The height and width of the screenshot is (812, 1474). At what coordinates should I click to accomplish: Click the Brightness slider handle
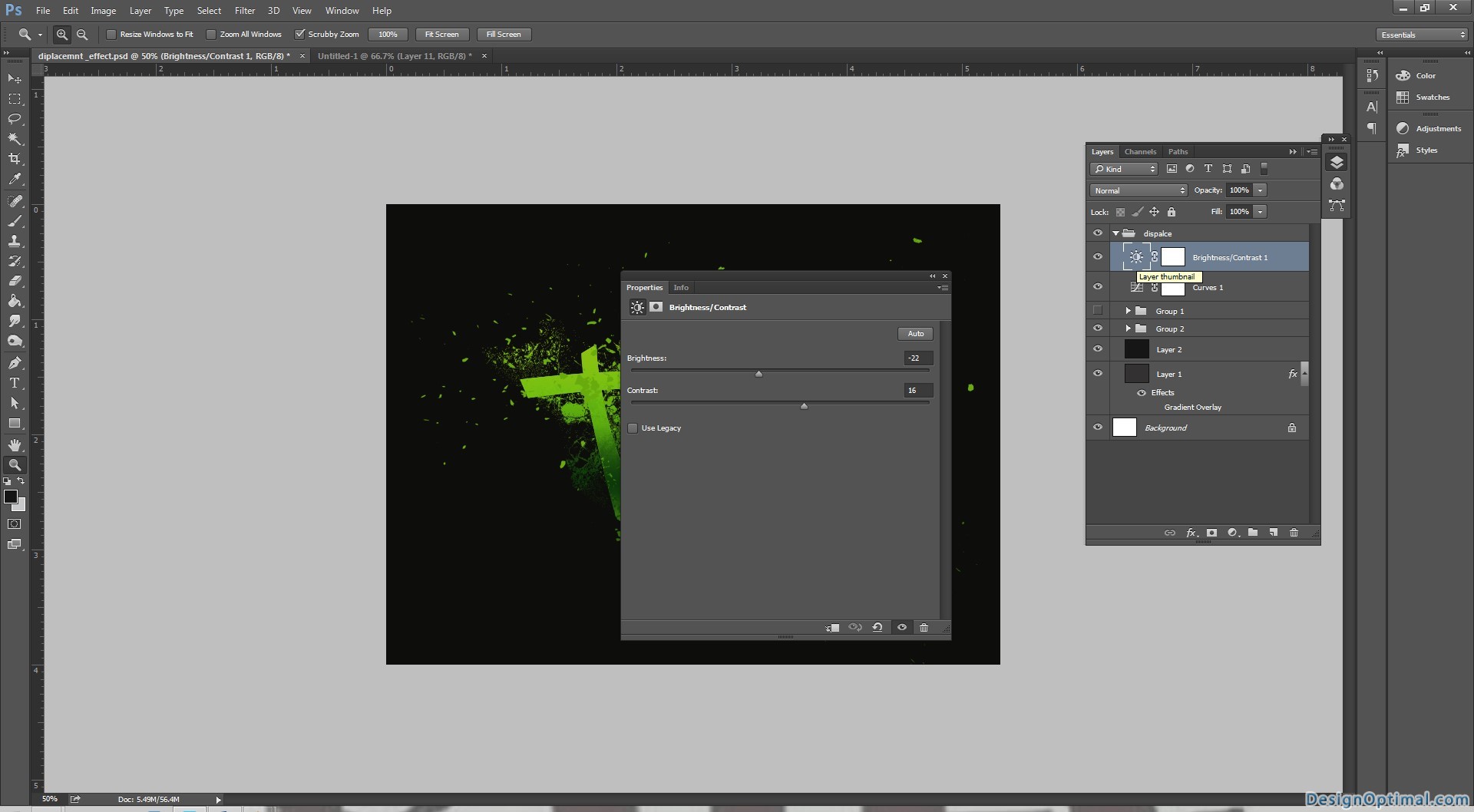tap(758, 375)
